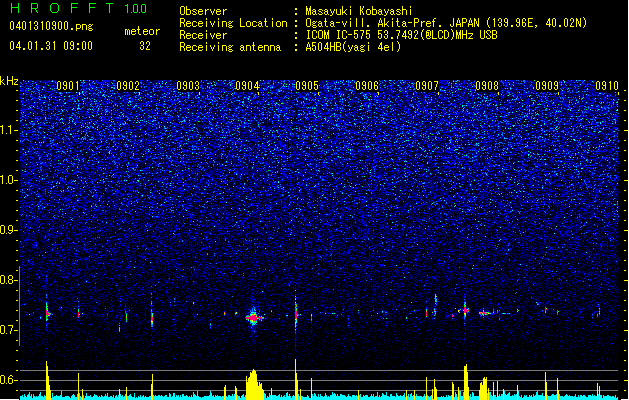Click the Observer label
The width and height of the screenshot is (629, 400).
point(203,11)
